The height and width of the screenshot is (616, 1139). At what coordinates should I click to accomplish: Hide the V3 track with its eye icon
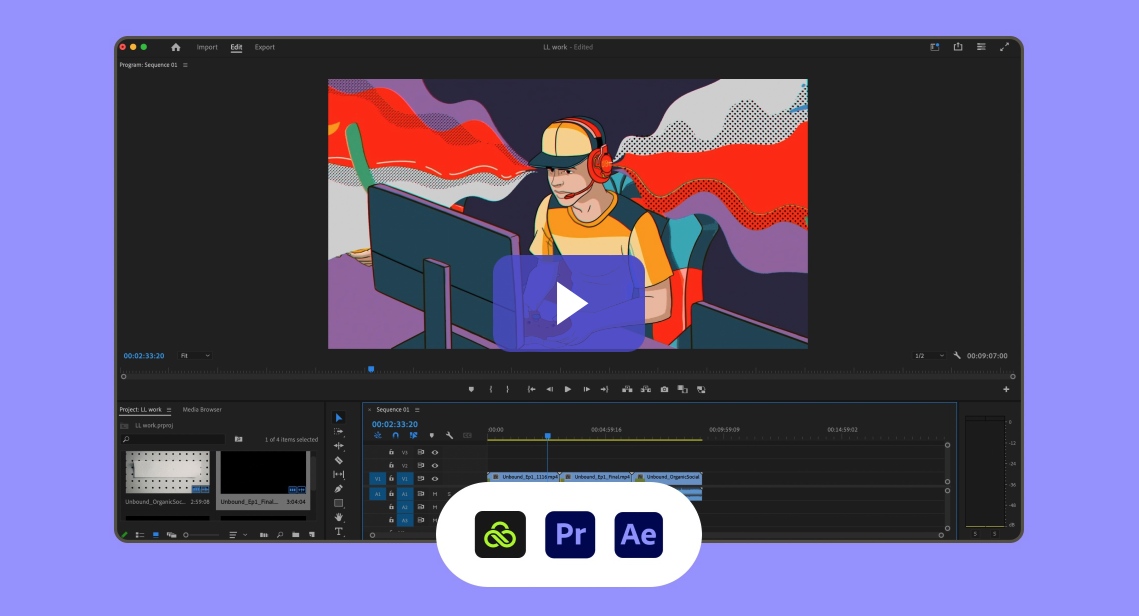[x=435, y=452]
